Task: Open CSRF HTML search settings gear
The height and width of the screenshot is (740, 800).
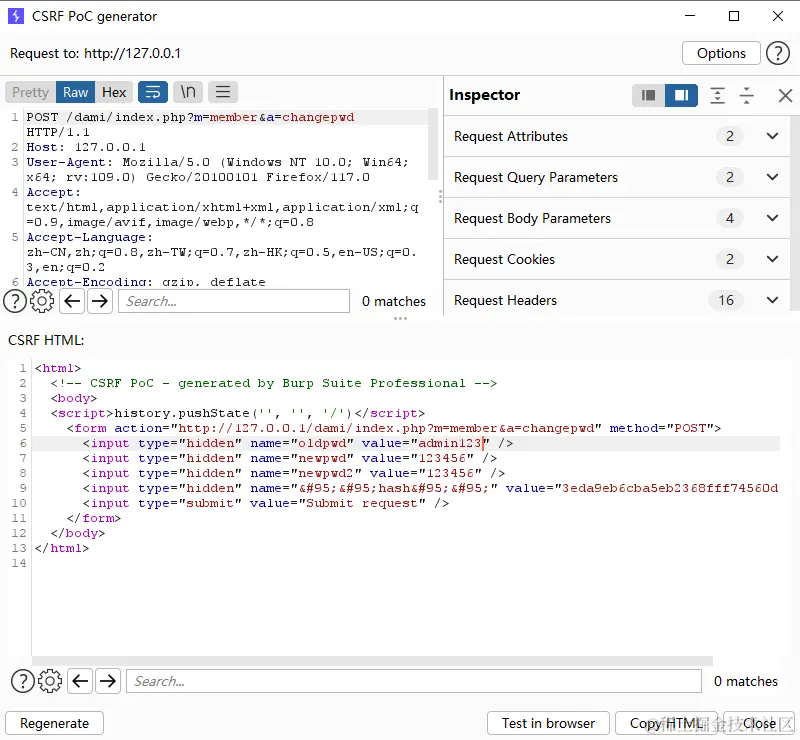Action: [x=50, y=681]
